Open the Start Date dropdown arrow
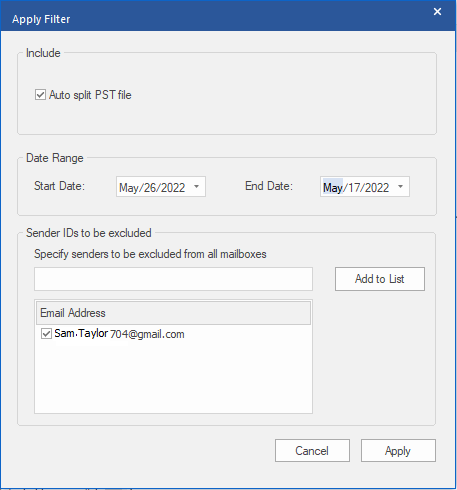The height and width of the screenshot is (490, 457). pyautogui.click(x=197, y=187)
